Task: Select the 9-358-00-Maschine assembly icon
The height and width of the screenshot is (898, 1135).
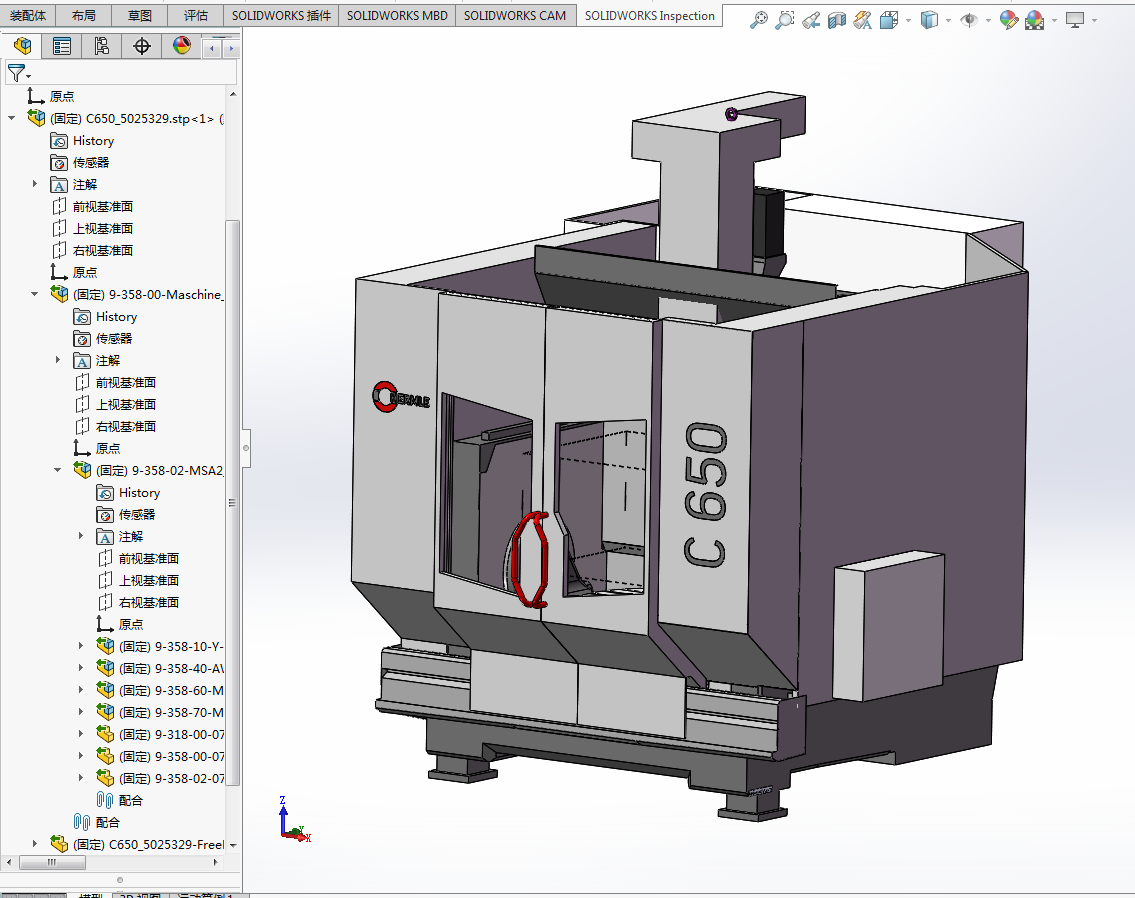Action: click(x=59, y=294)
